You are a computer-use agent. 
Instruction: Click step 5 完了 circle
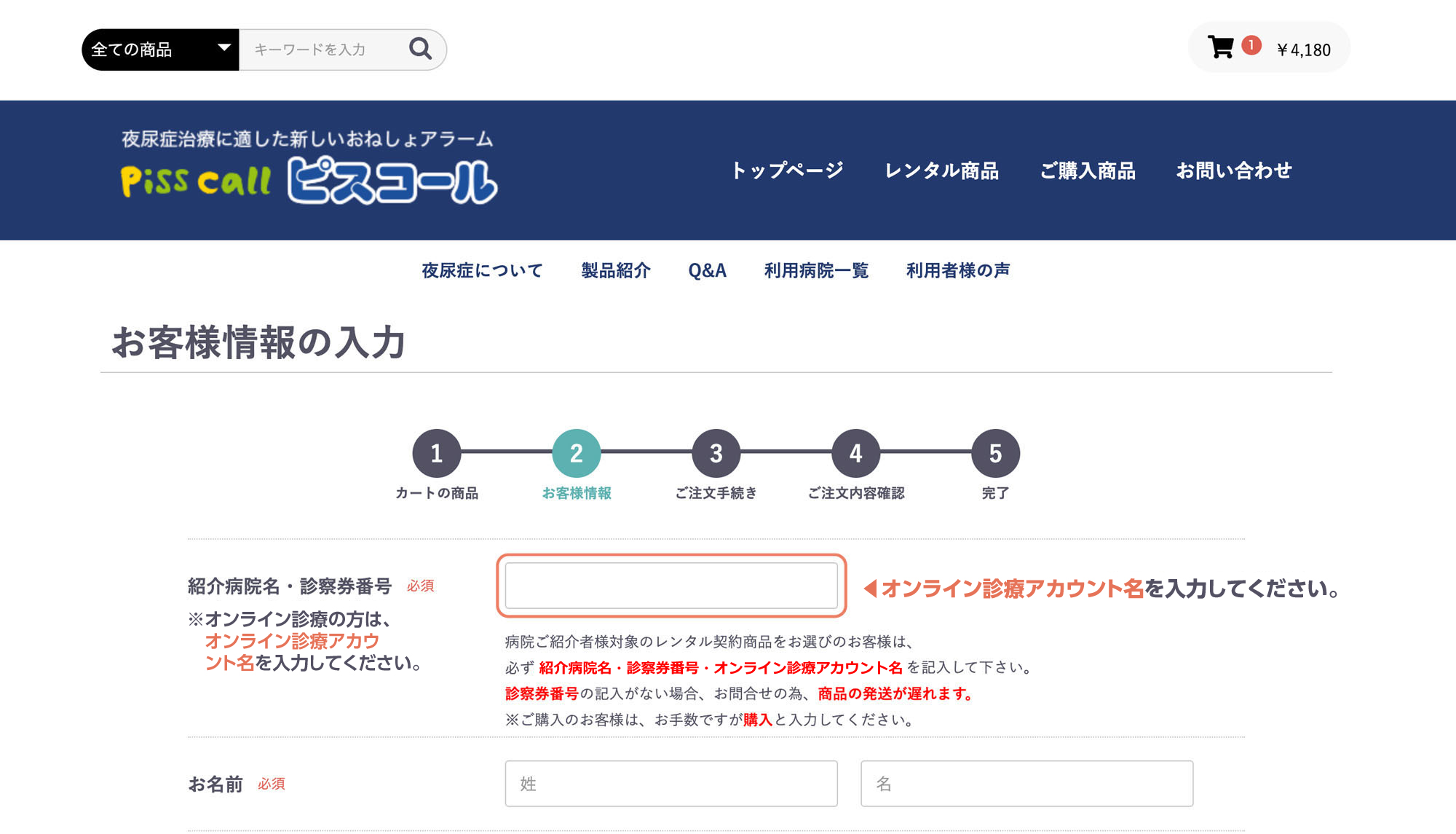(995, 453)
